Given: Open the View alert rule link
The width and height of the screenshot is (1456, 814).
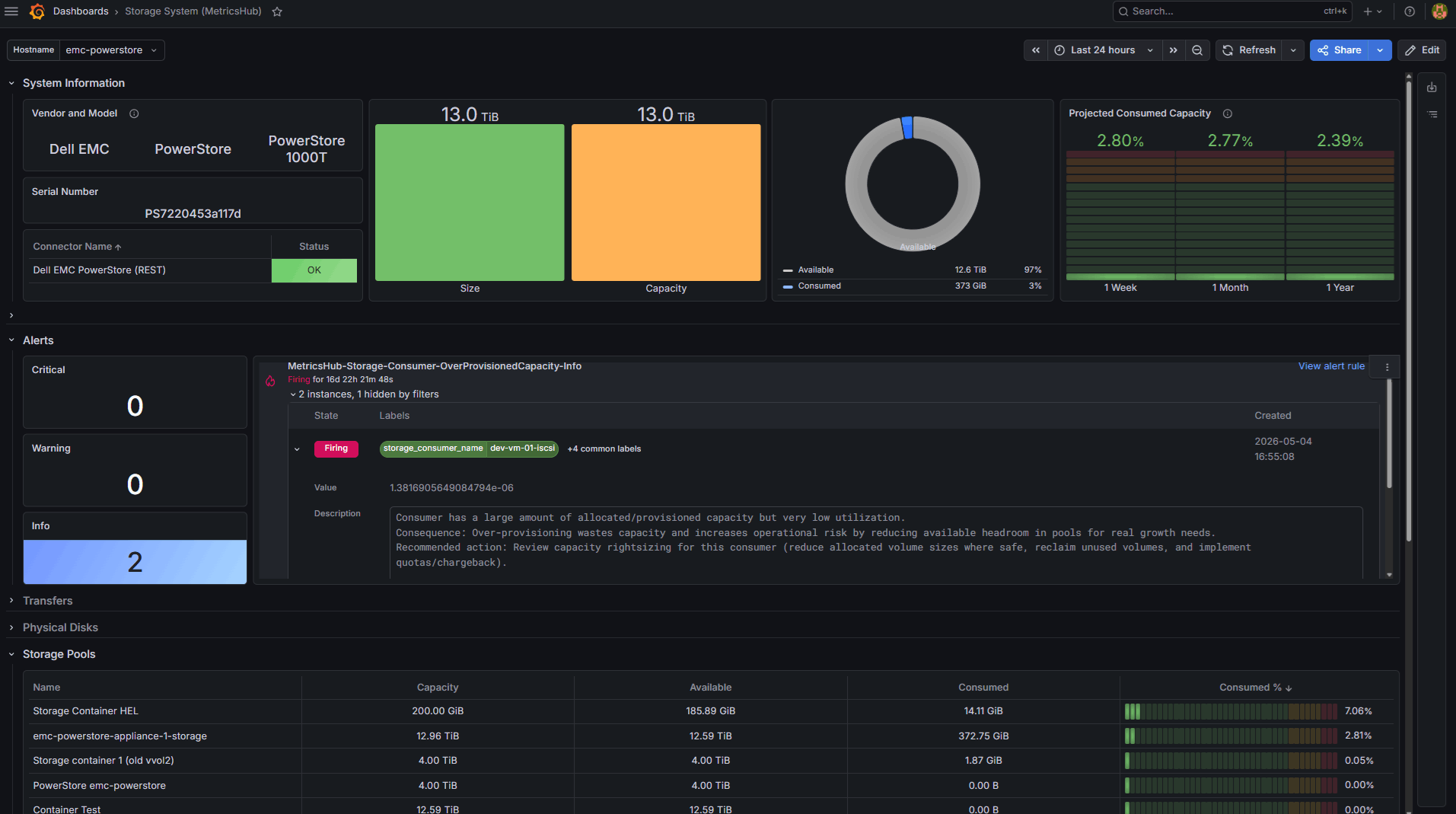Looking at the screenshot, I should click(x=1331, y=366).
